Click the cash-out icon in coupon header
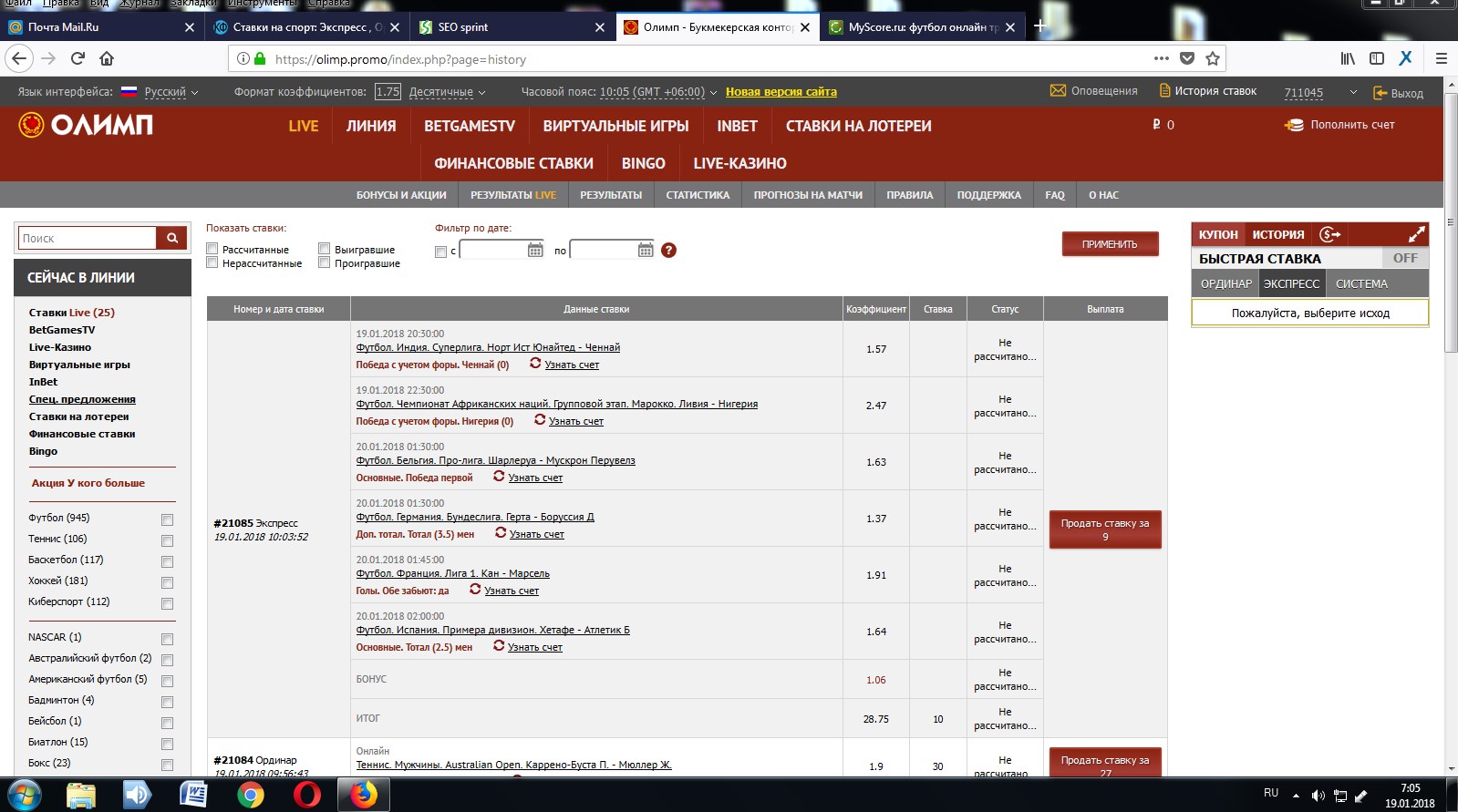Screen dimensions: 1458x812 click(1330, 234)
